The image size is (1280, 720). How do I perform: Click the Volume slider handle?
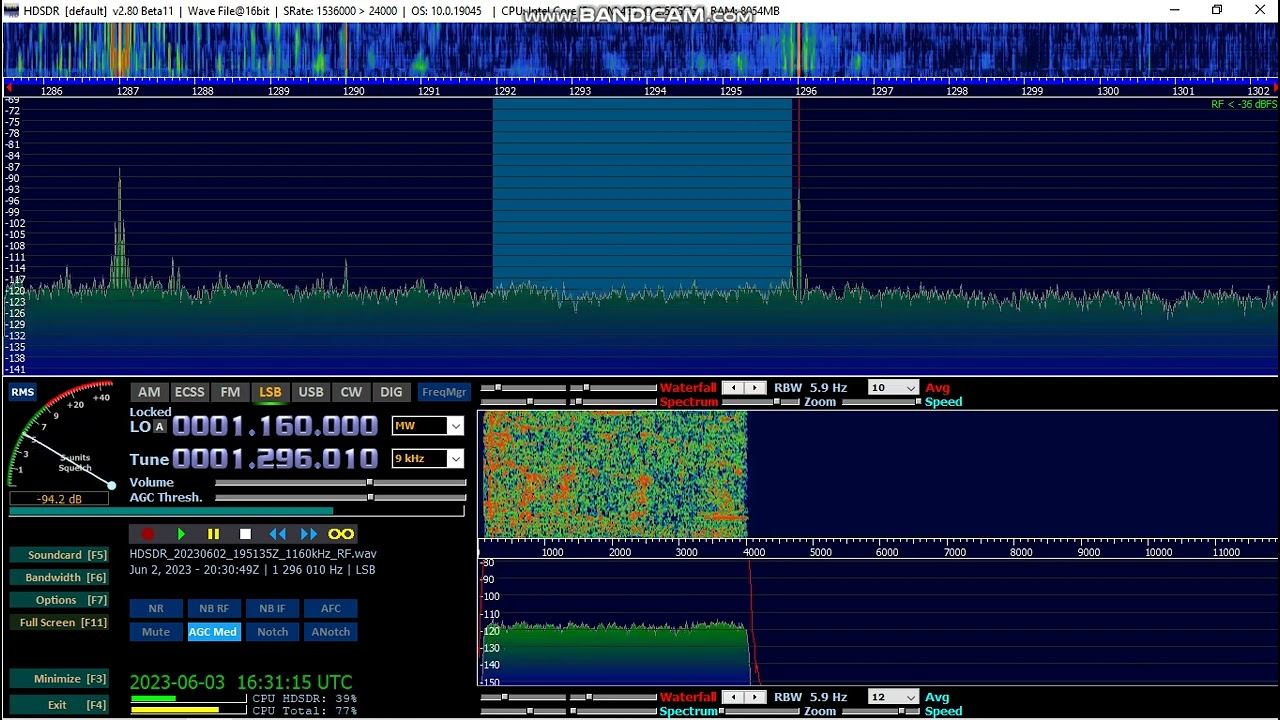[370, 483]
